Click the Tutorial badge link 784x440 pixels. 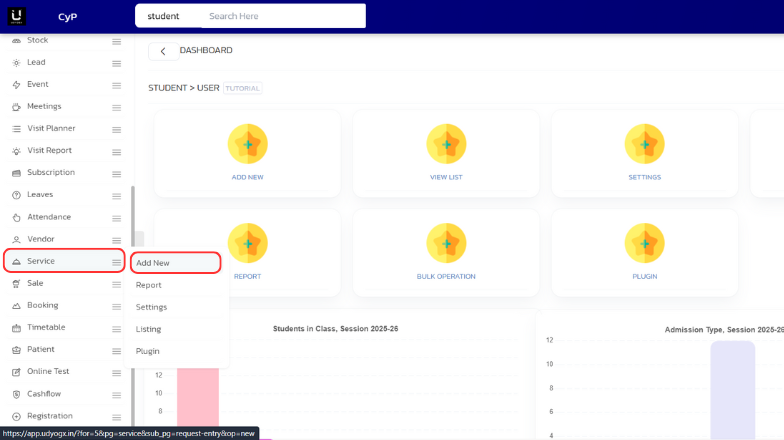click(x=243, y=88)
